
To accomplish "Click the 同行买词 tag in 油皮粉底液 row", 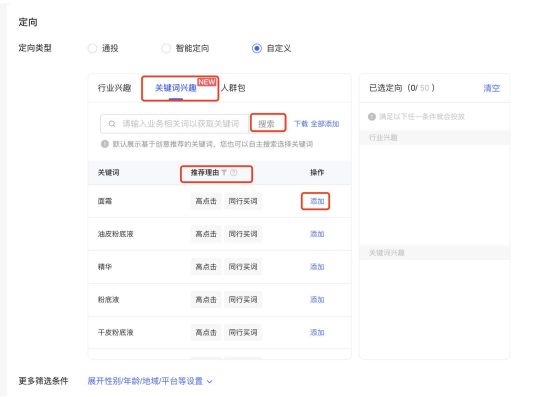I will click(x=243, y=234).
